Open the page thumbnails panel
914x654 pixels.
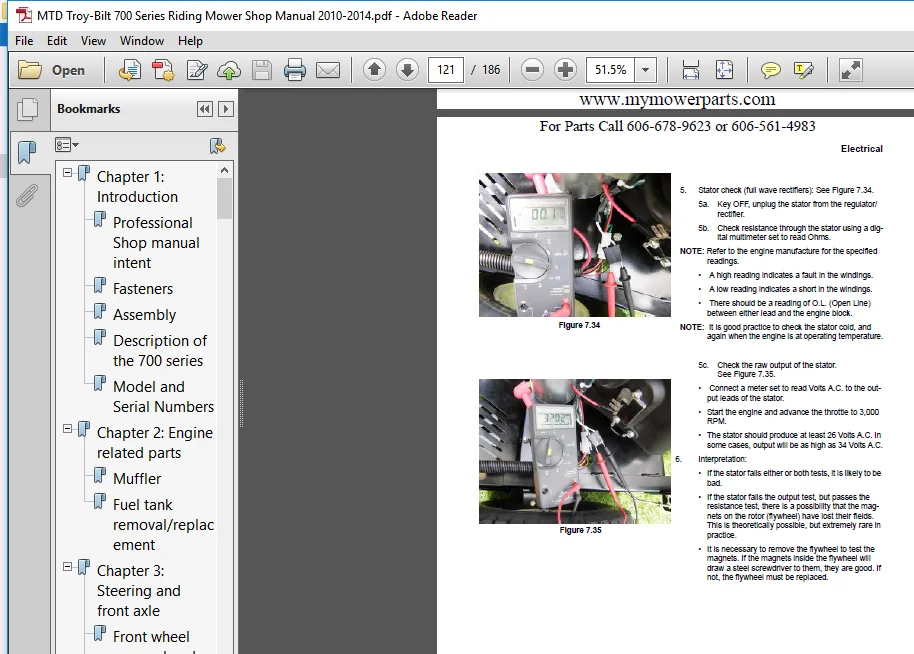(27, 109)
